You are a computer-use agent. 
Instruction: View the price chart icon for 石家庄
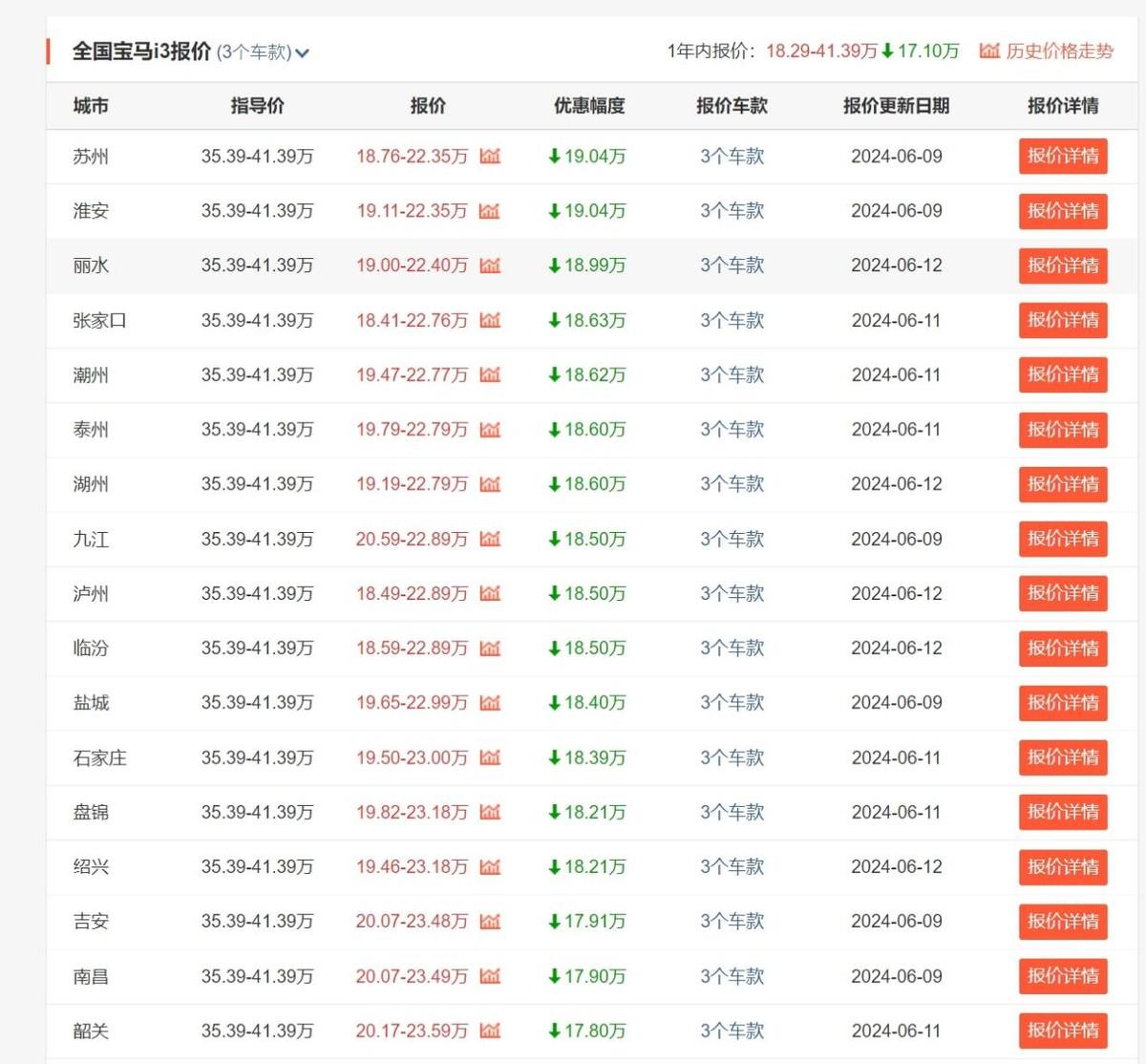[x=490, y=757]
